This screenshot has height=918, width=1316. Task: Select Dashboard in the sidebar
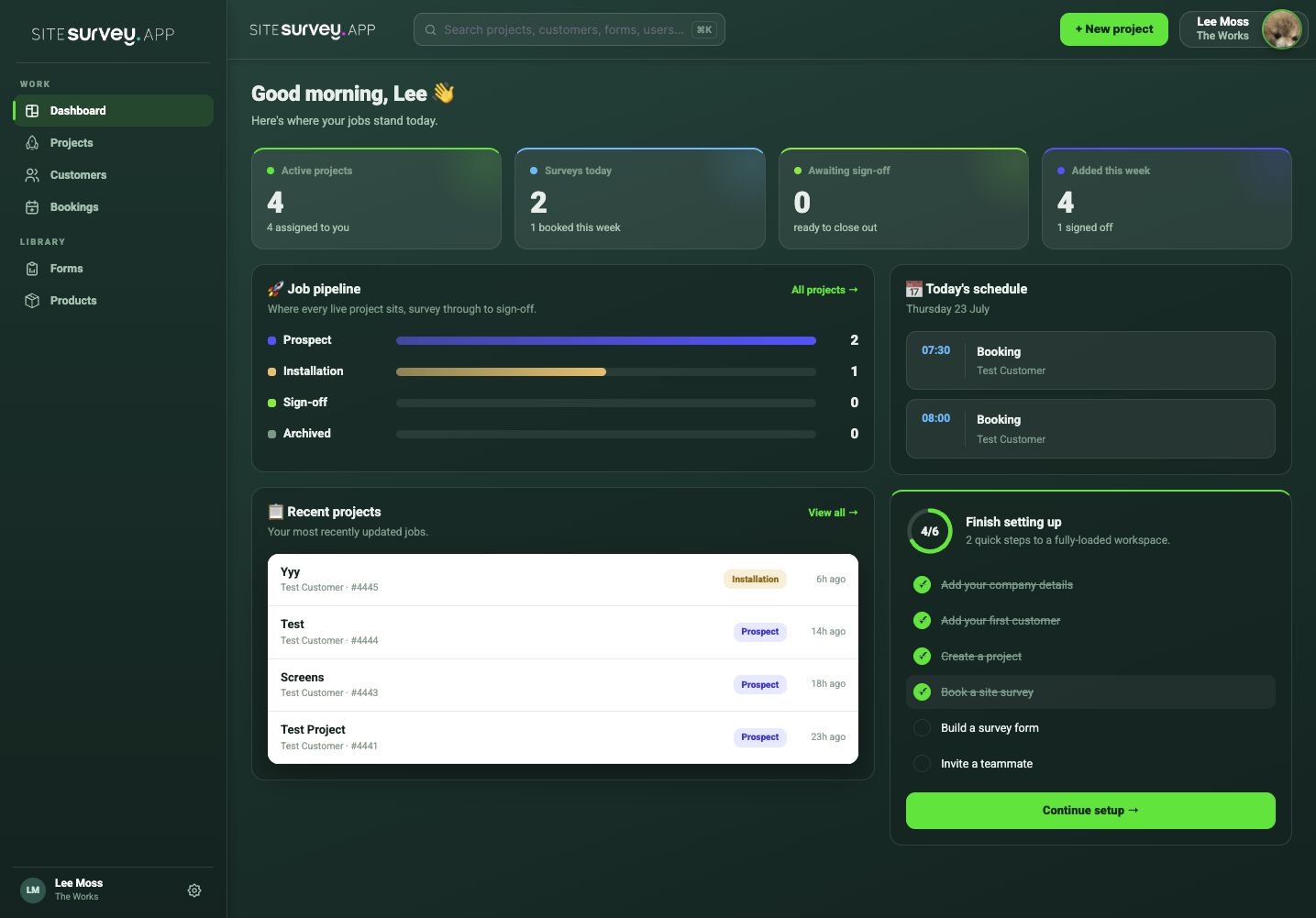tap(114, 111)
